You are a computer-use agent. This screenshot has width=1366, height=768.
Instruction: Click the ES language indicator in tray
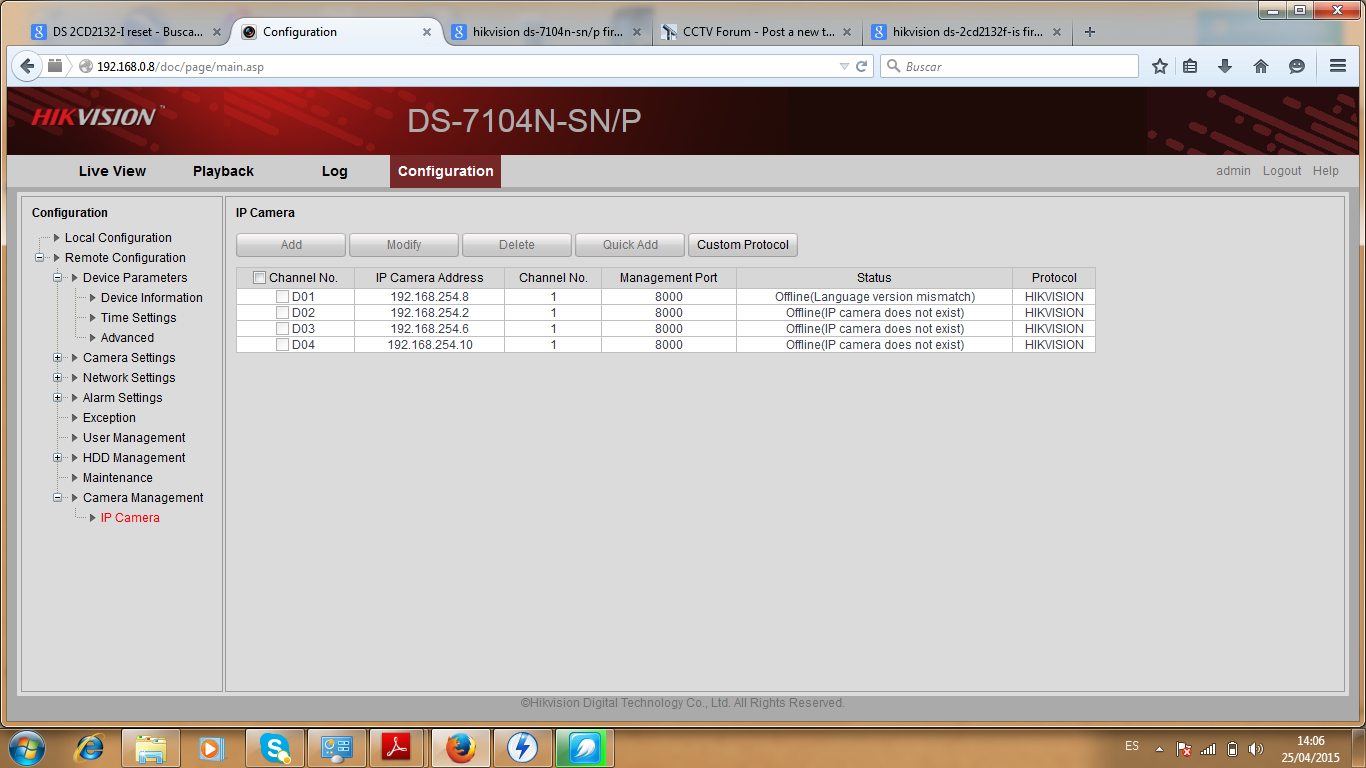(1132, 746)
